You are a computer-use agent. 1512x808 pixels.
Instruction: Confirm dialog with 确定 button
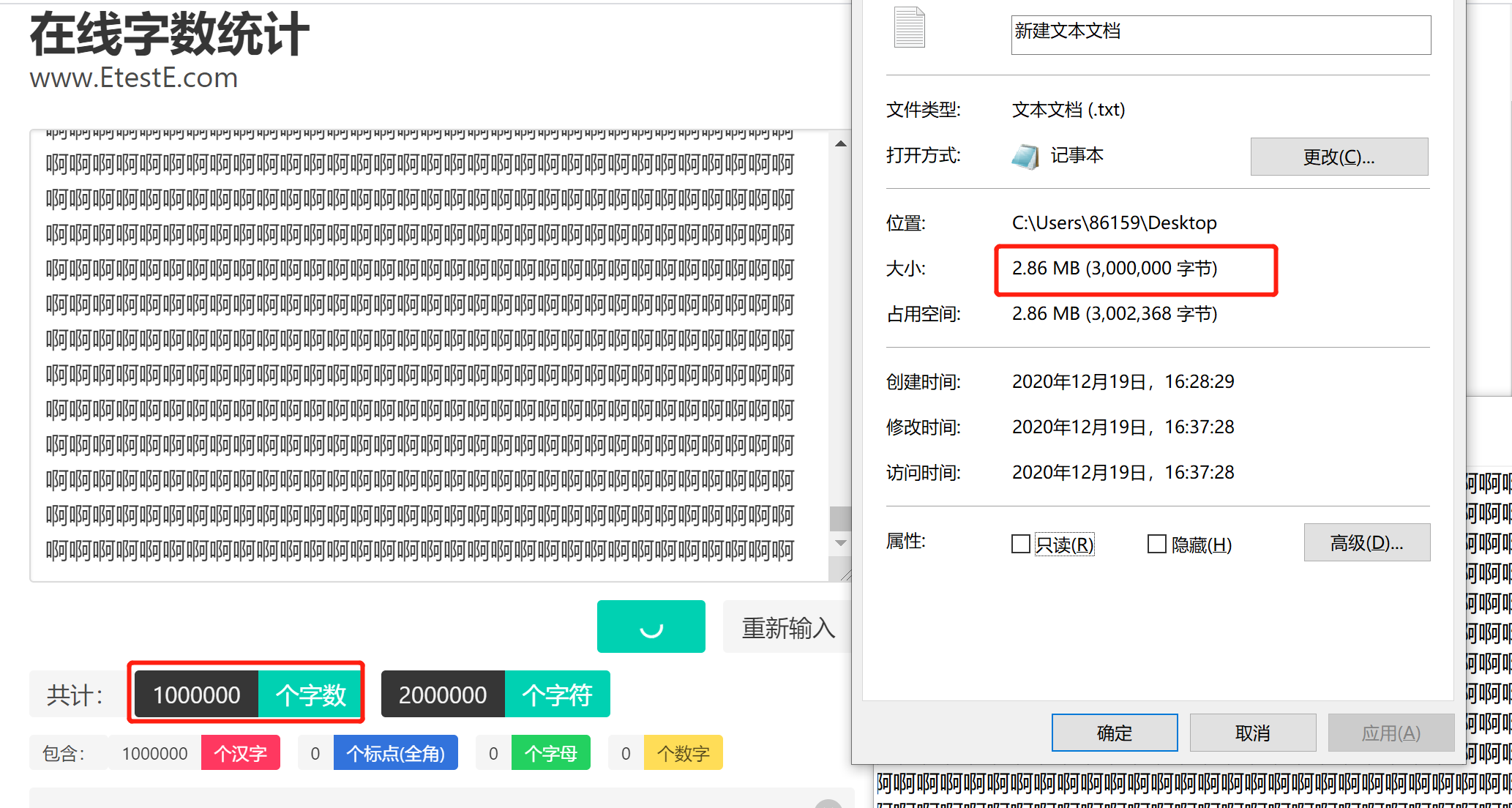pos(1114,733)
